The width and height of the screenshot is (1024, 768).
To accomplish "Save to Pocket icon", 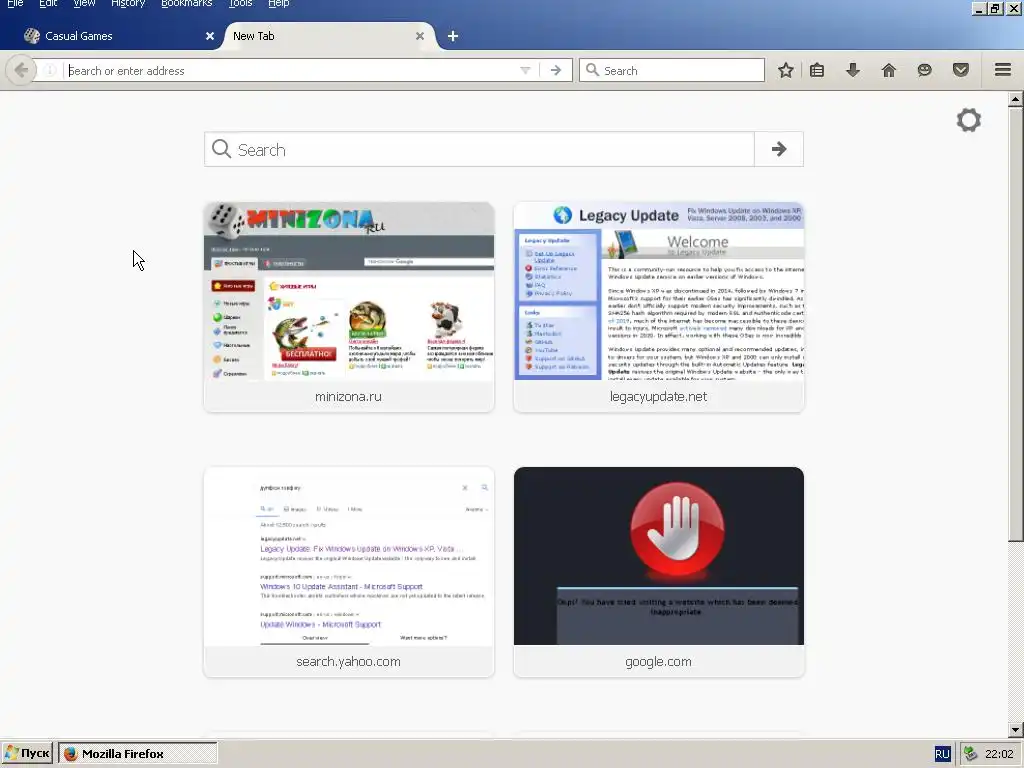I will click(x=961, y=70).
